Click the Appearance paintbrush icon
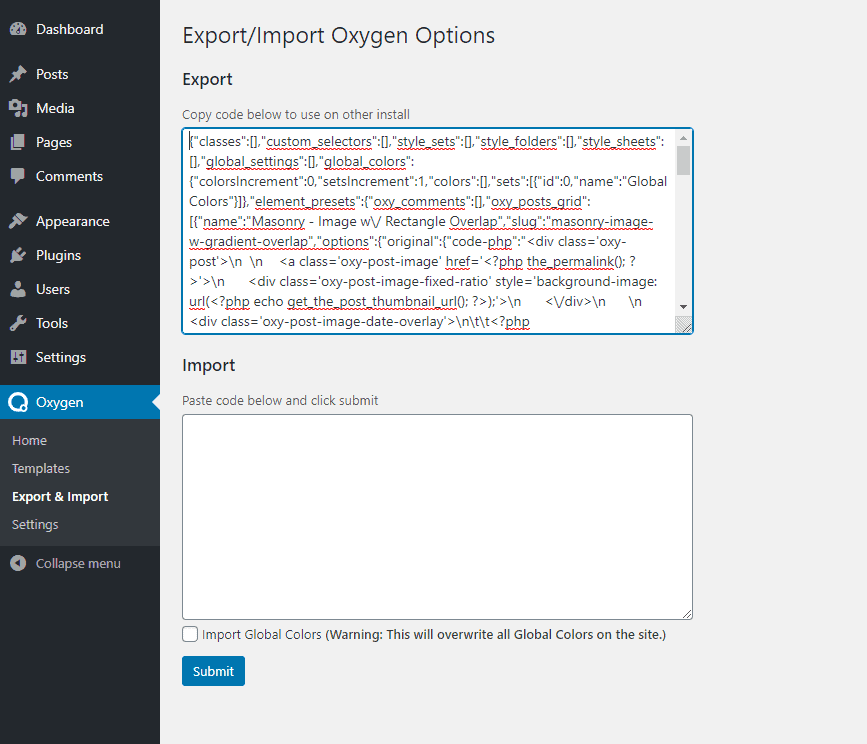Image resolution: width=867 pixels, height=744 pixels. 18,221
